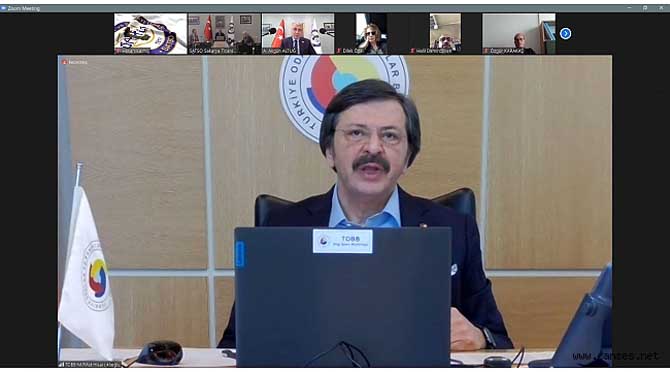Open the fifth participant's video thumbnail
The height and width of the screenshot is (372, 670).
click(445, 34)
